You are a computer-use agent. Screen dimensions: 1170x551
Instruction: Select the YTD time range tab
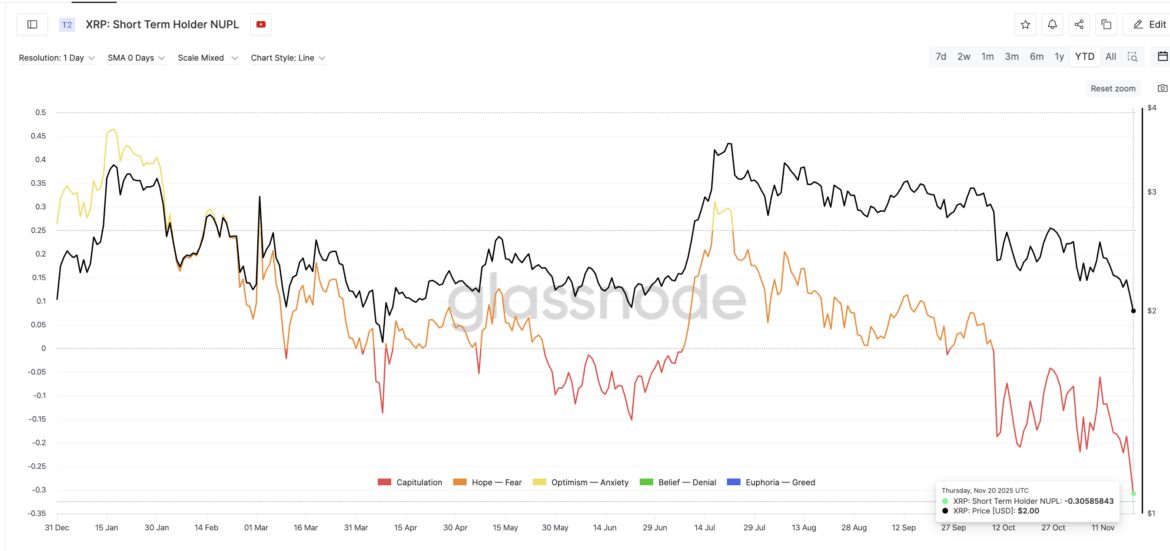tap(1084, 57)
